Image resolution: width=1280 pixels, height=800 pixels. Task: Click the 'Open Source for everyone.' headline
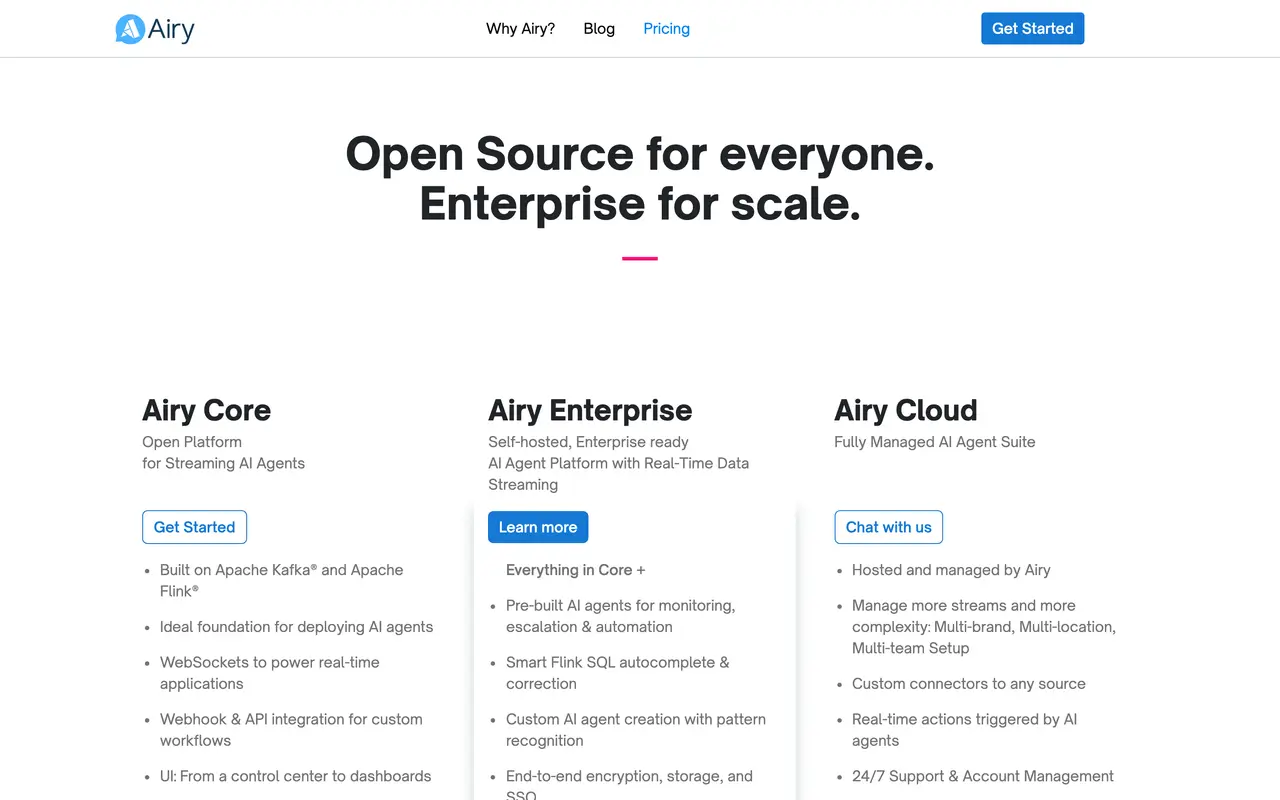[640, 154]
